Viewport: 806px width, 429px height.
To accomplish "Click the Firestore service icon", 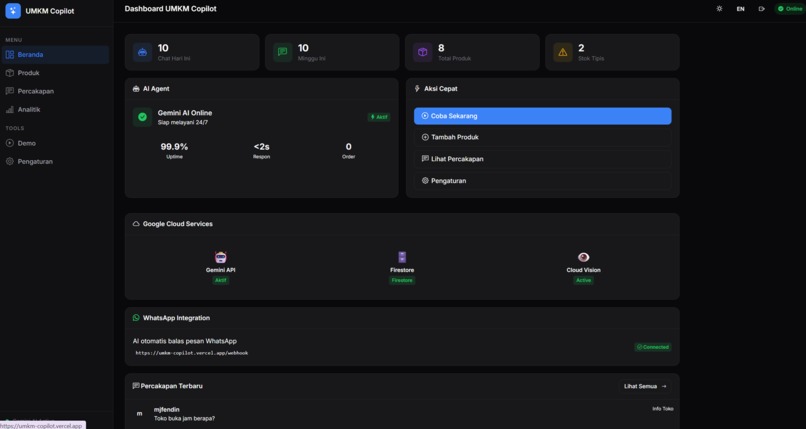I will pyautogui.click(x=402, y=257).
